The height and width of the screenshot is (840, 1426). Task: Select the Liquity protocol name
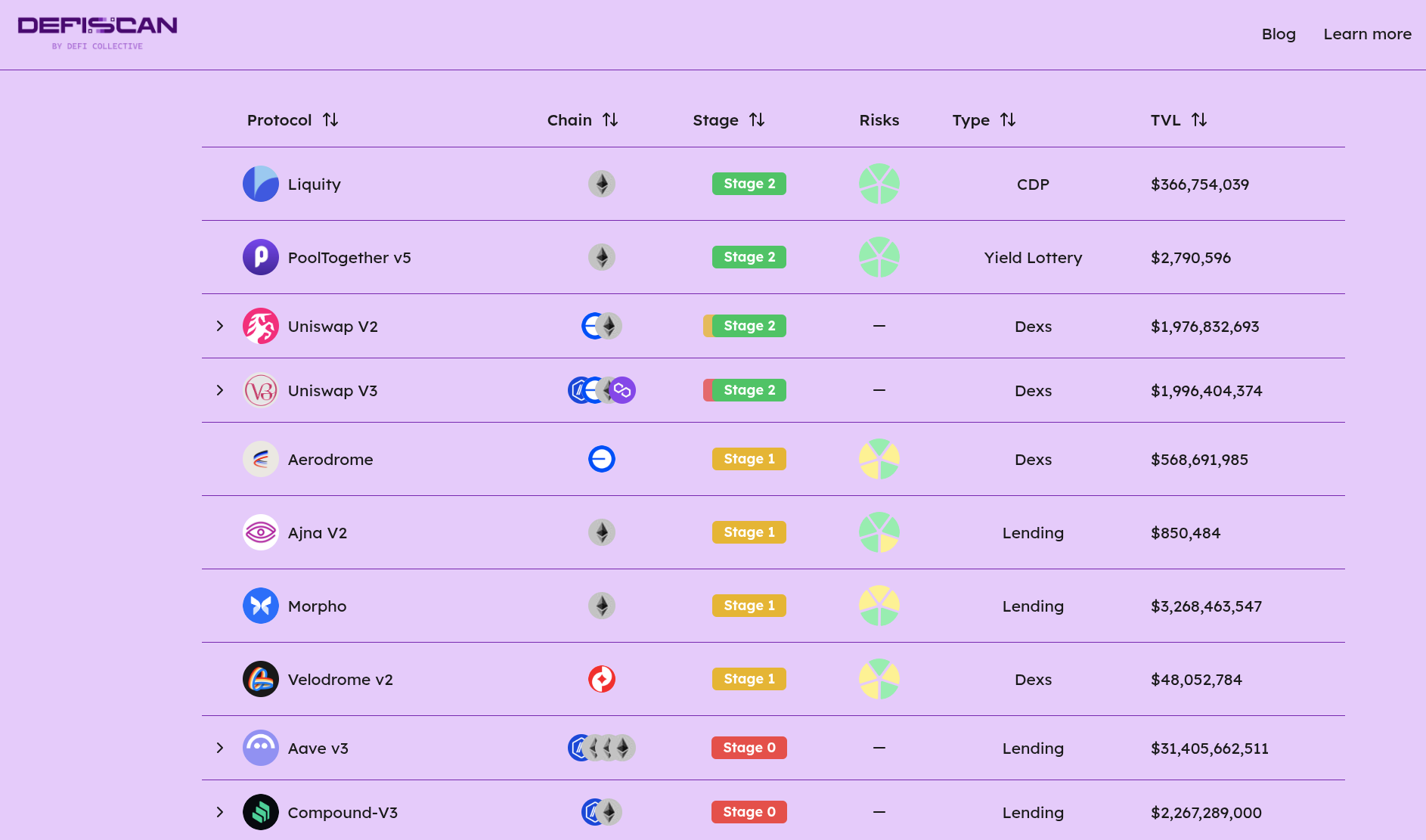coord(315,184)
